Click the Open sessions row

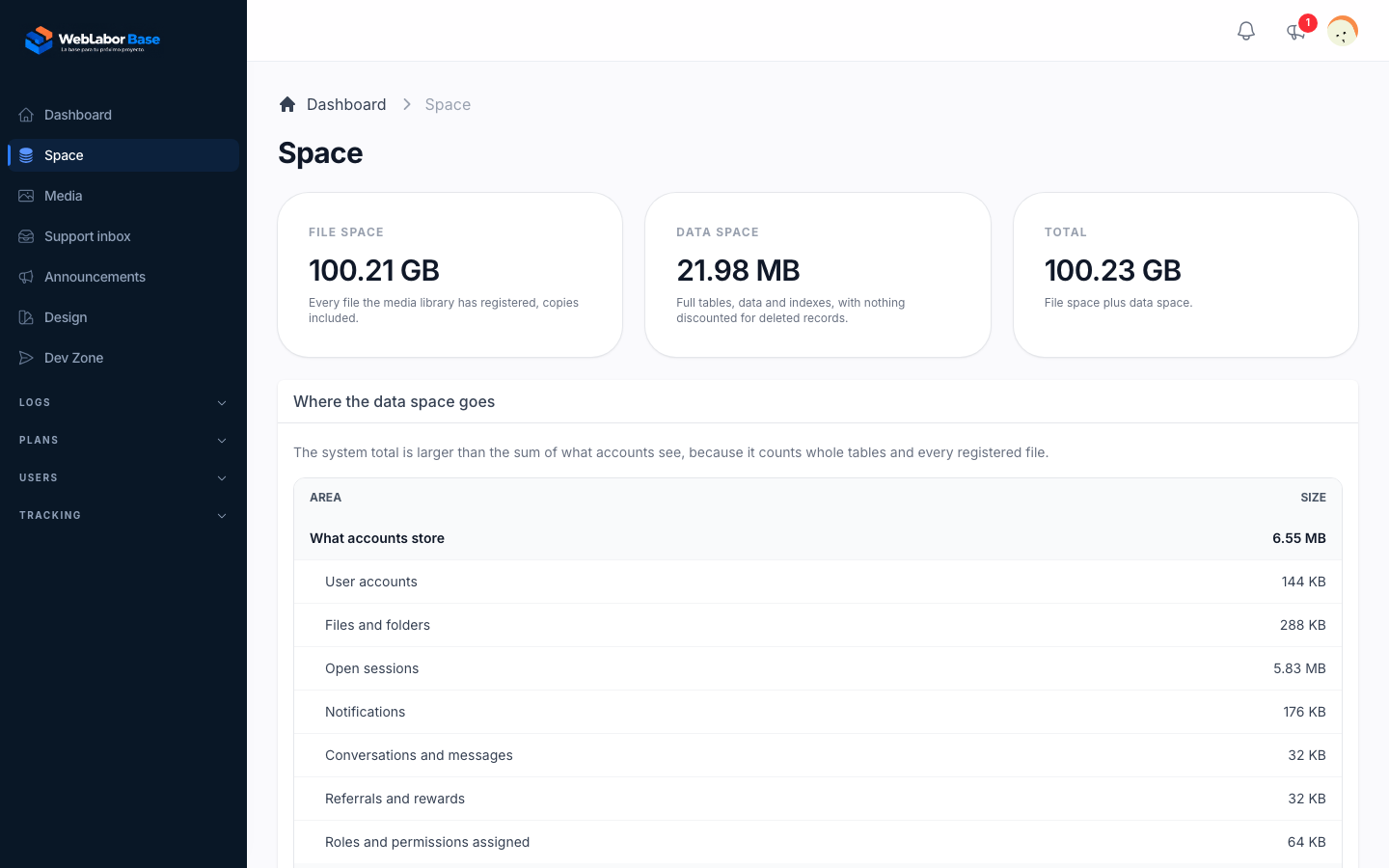[x=818, y=668]
